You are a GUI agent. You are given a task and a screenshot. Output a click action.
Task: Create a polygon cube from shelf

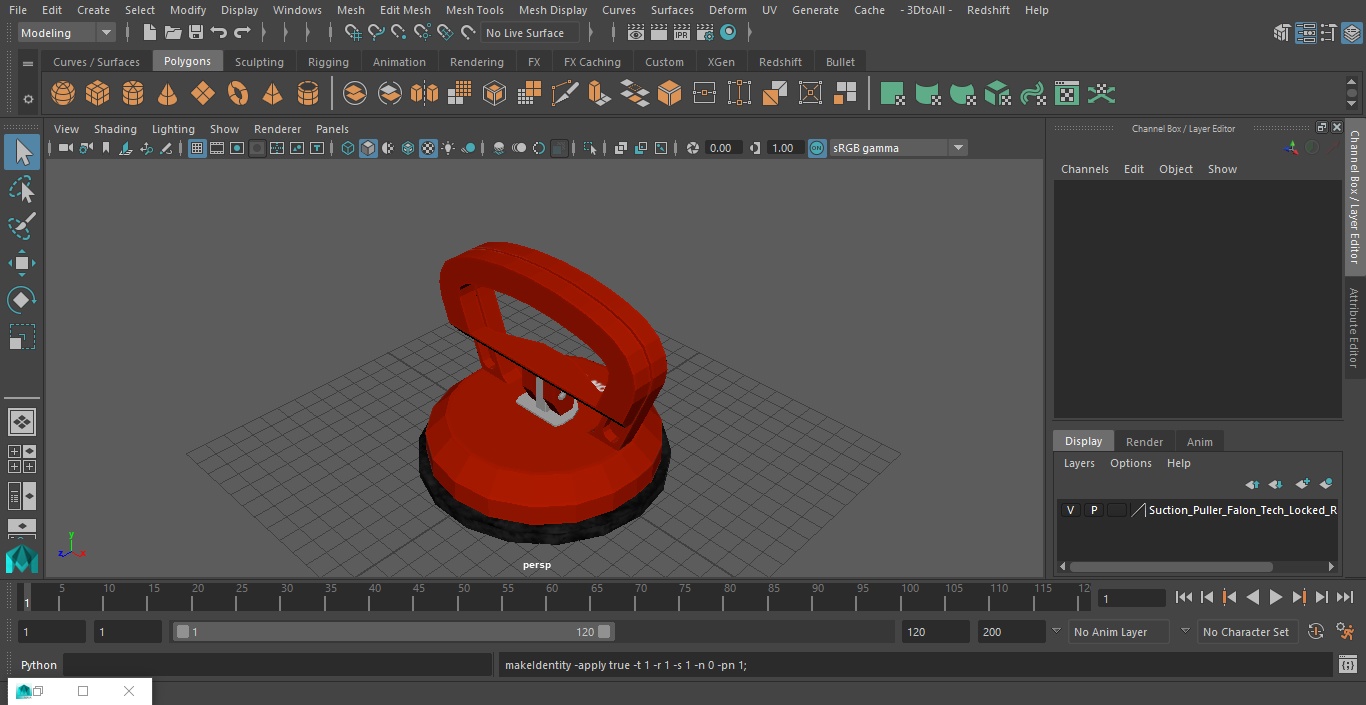pos(98,94)
